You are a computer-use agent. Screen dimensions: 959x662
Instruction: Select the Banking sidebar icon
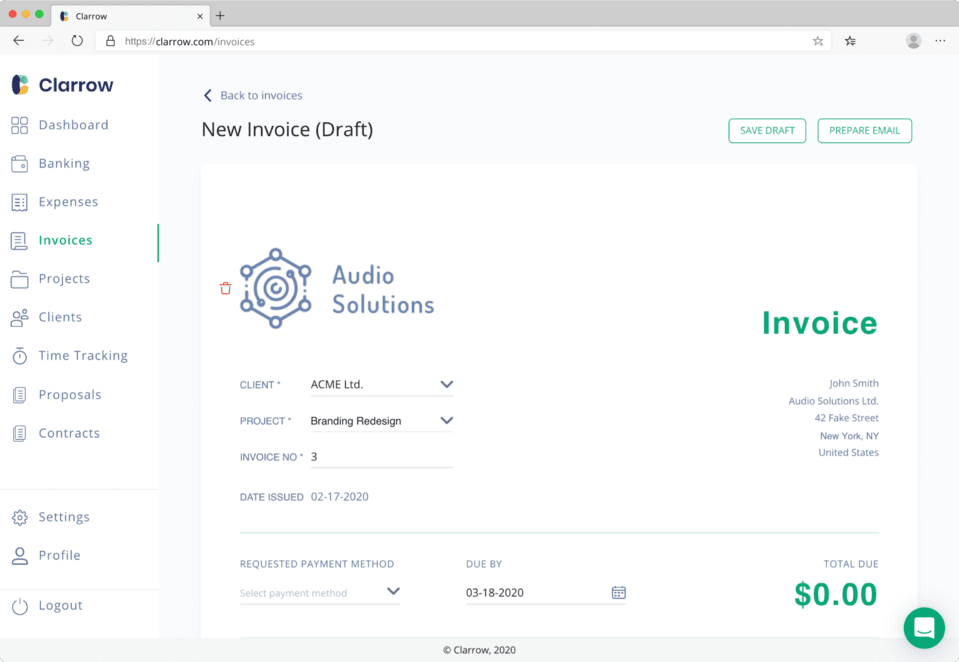(21, 163)
